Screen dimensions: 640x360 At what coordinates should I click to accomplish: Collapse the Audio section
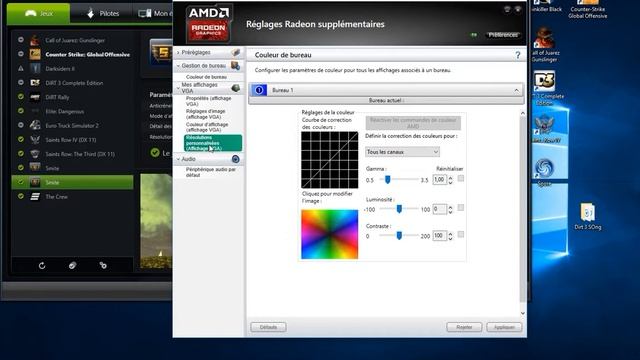pos(178,159)
